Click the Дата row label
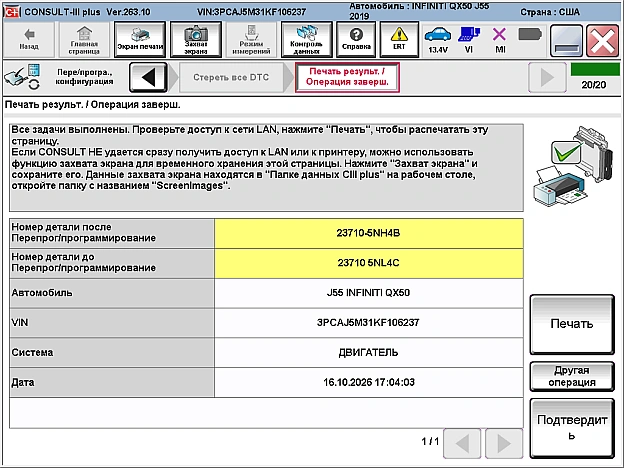This screenshot has width=624, height=468. [x=112, y=382]
